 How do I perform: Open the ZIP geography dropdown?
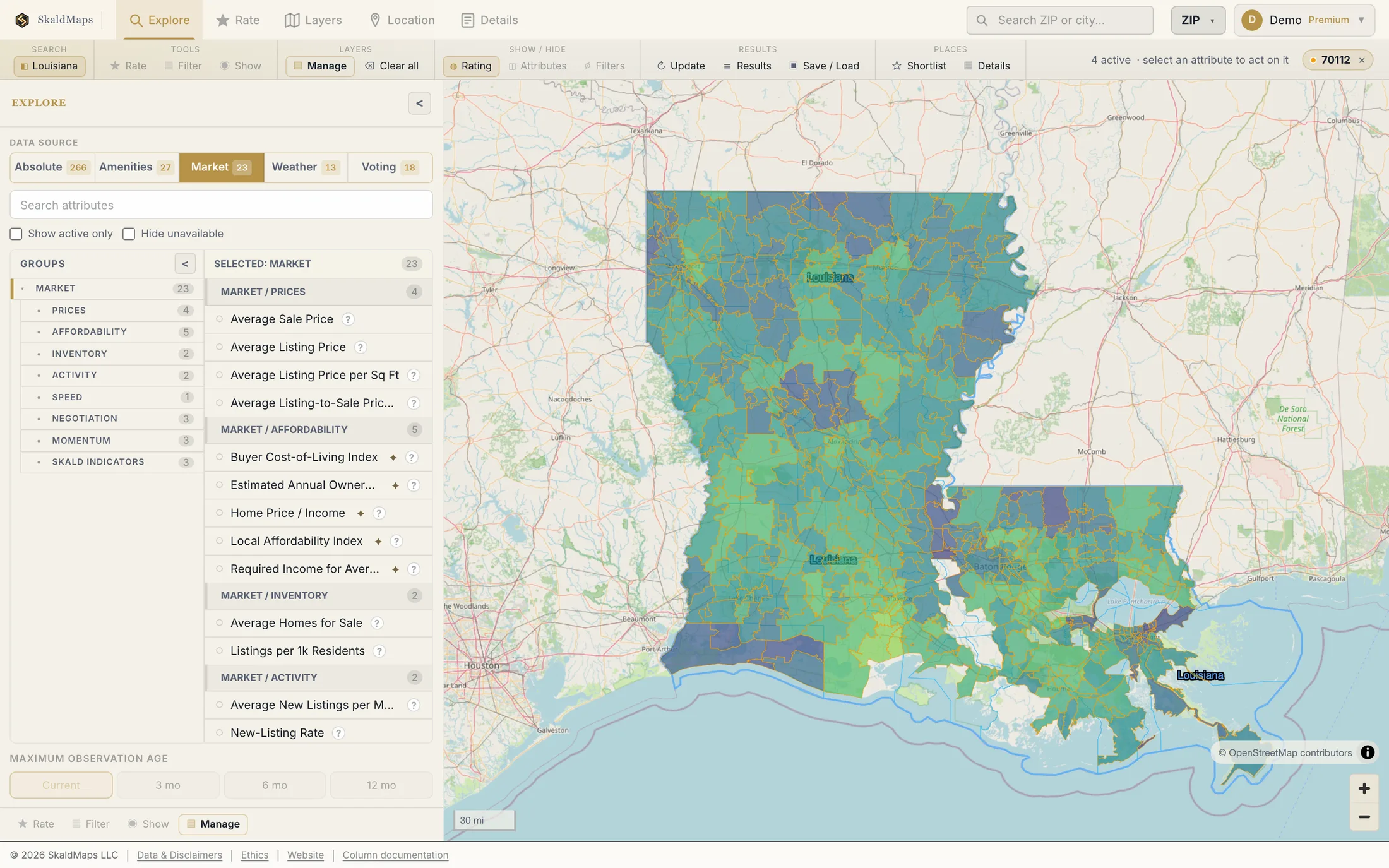(1198, 20)
